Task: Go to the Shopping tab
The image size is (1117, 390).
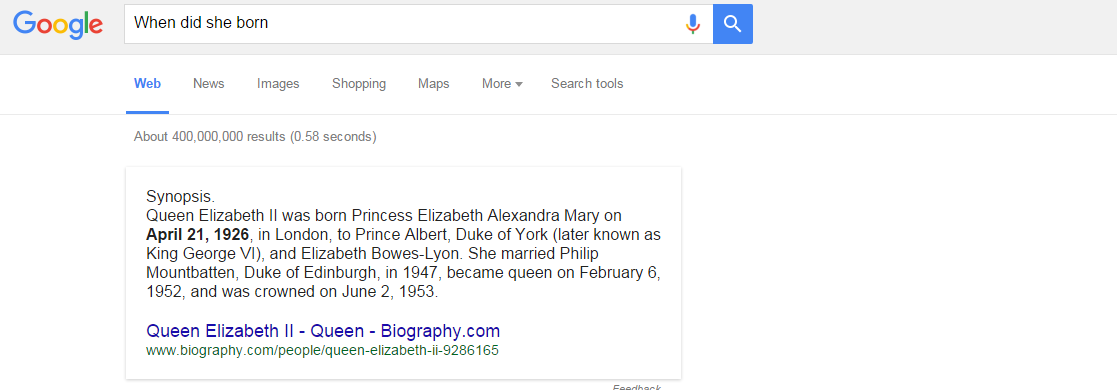Action: (x=359, y=84)
